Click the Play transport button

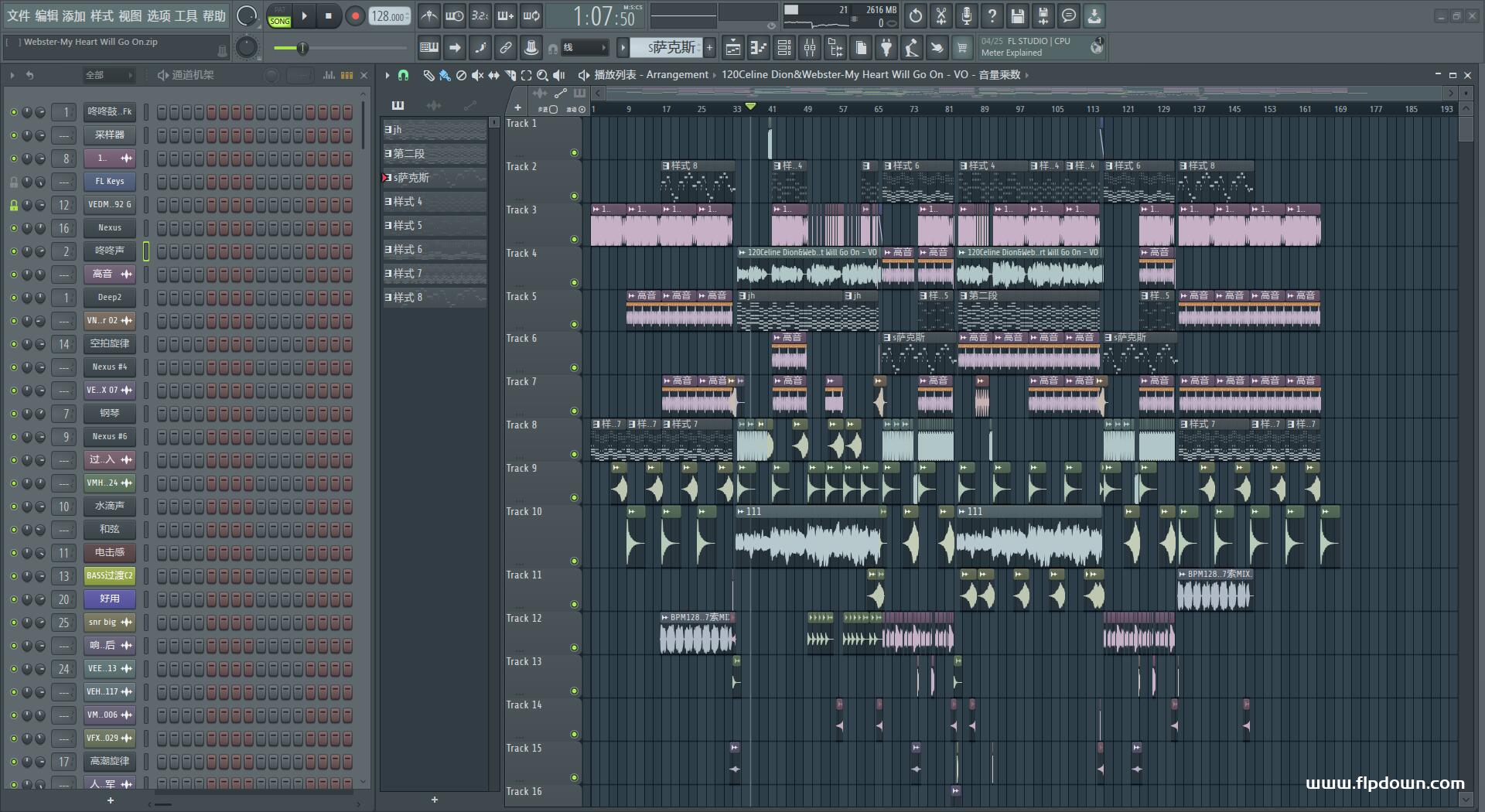[x=304, y=16]
